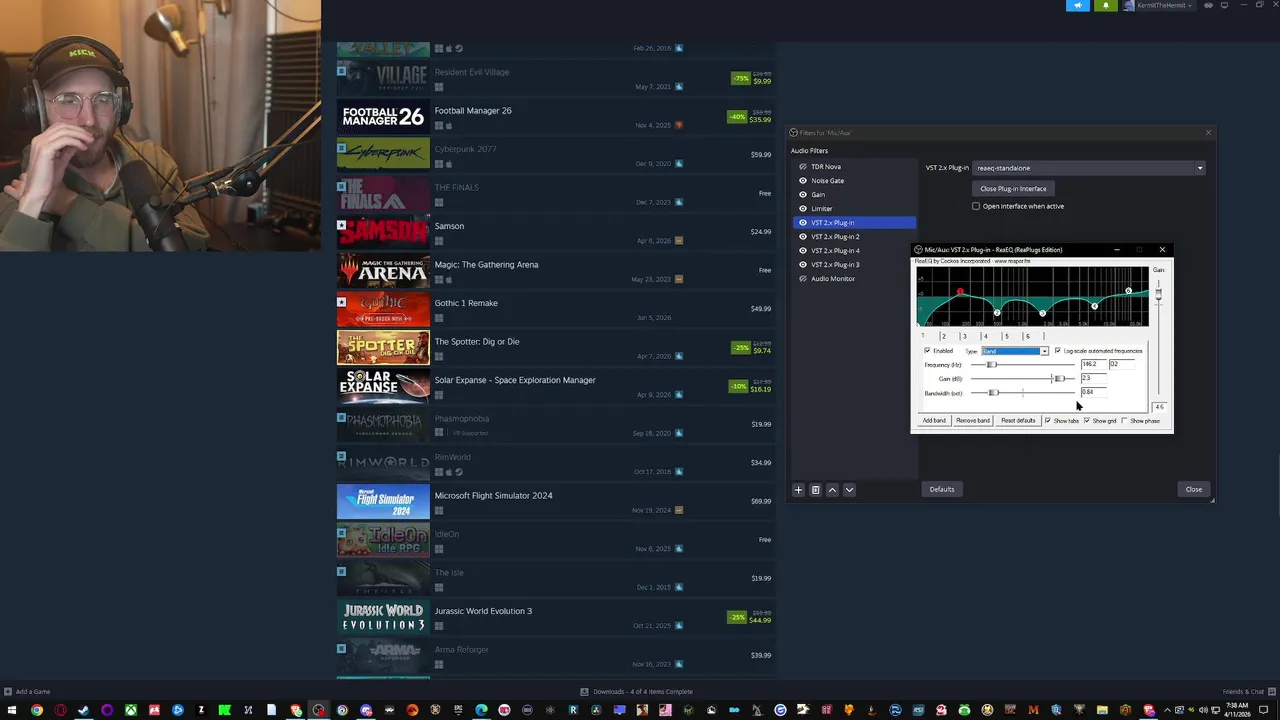Click red band 1 node on EQ graph
Screen dimensions: 1280x720
click(x=960, y=291)
